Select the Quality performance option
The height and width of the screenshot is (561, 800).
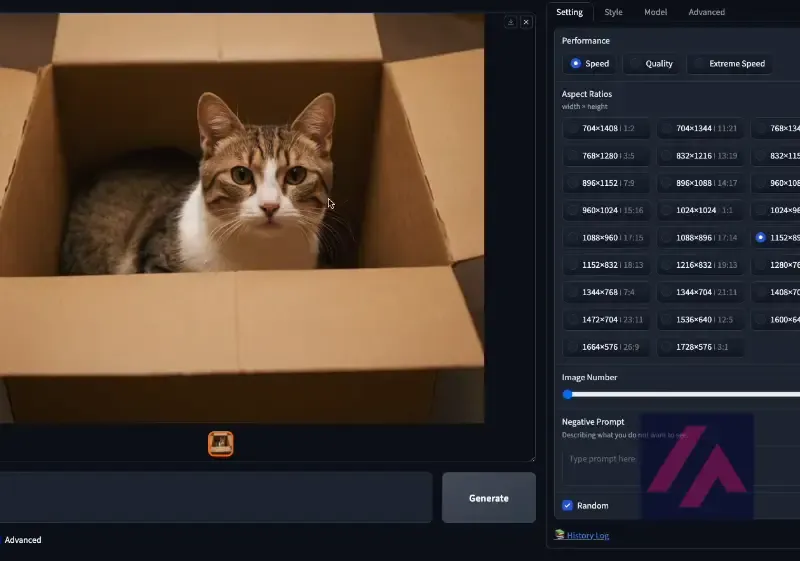pos(651,64)
